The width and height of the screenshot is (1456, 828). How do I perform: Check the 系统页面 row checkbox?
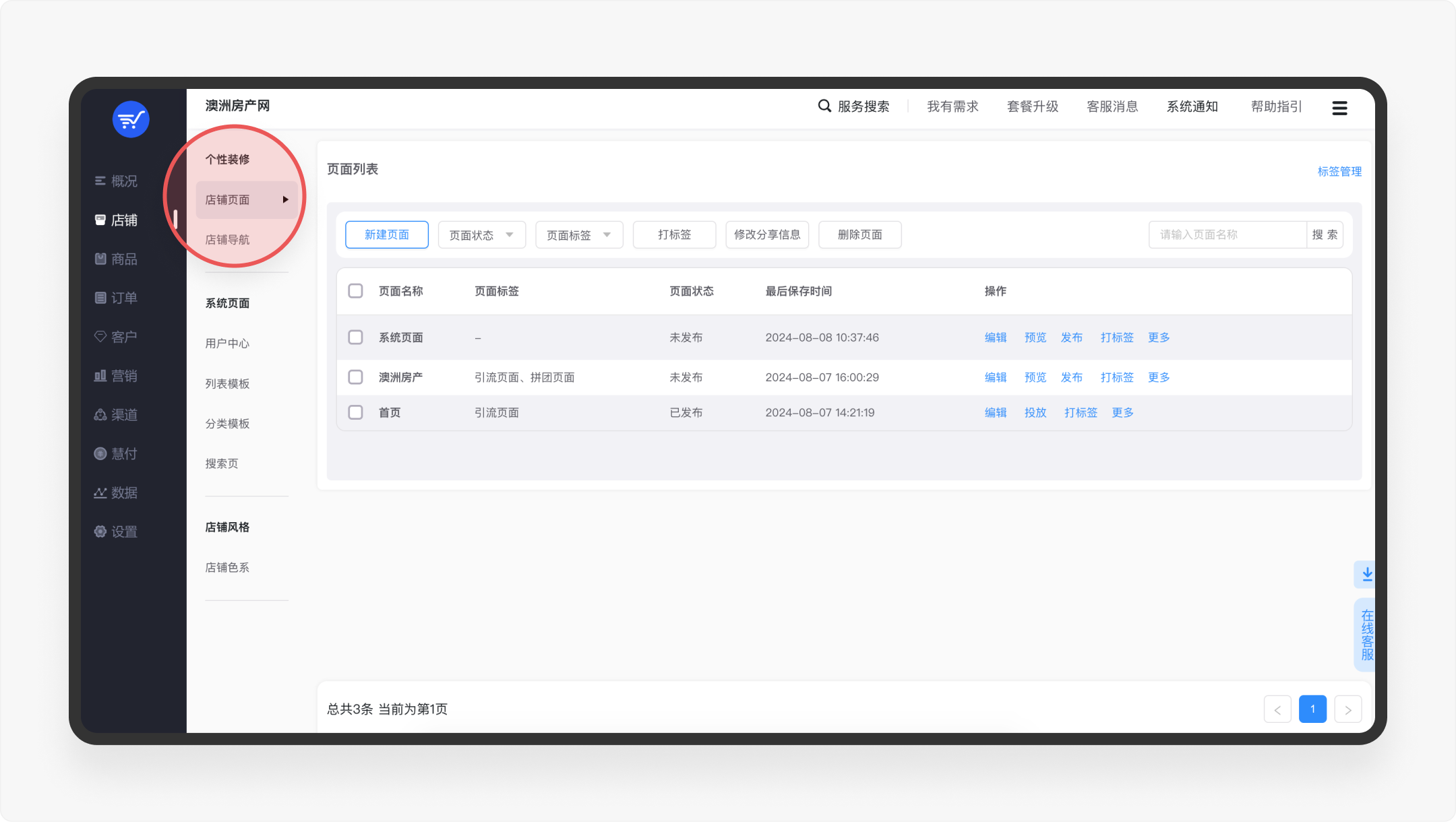(355, 337)
